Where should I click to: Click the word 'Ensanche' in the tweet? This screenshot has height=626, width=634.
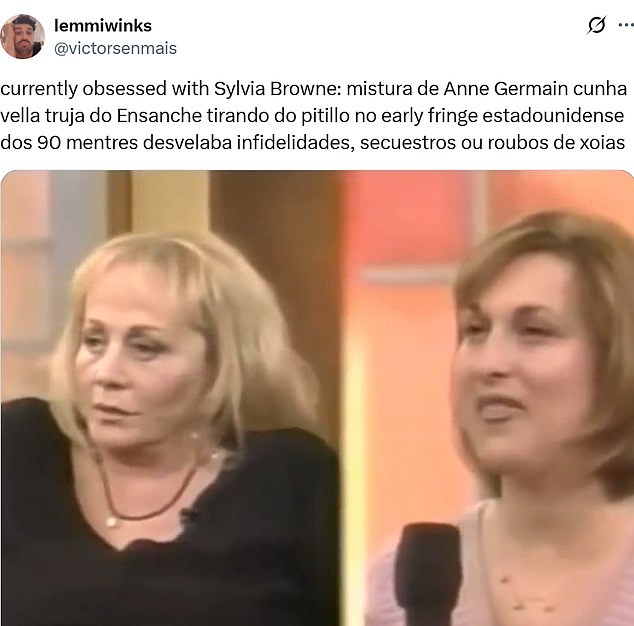point(159,116)
